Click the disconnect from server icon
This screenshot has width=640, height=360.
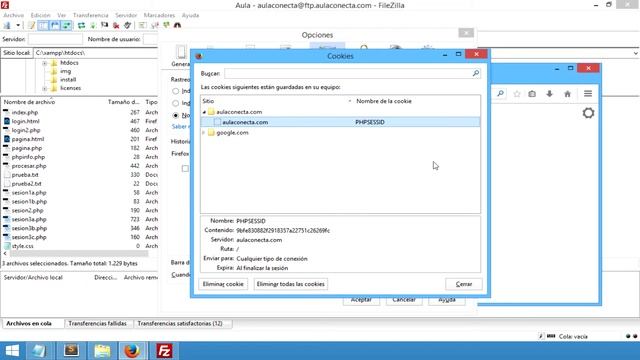click(x=116, y=25)
